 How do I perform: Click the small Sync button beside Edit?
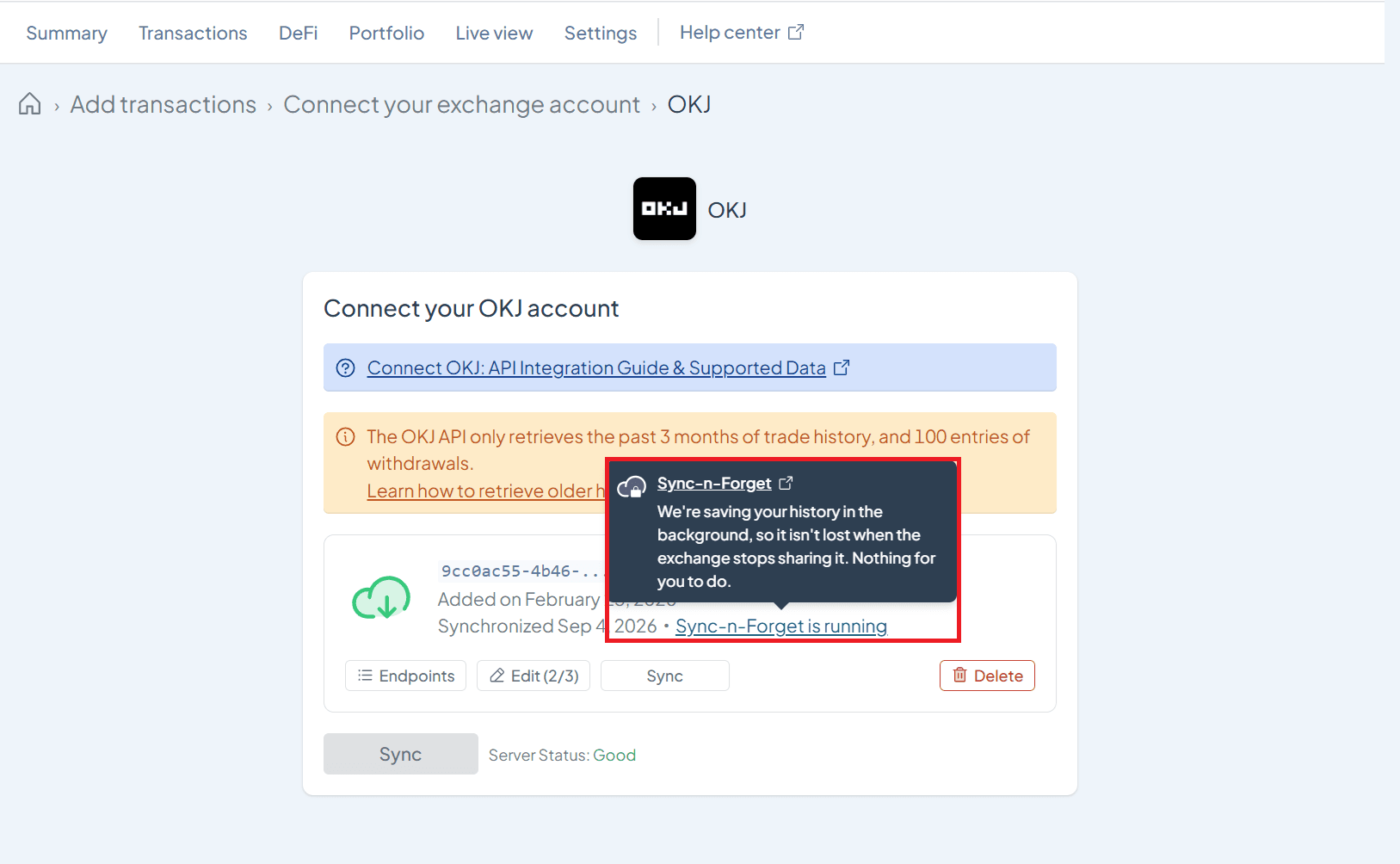point(665,676)
